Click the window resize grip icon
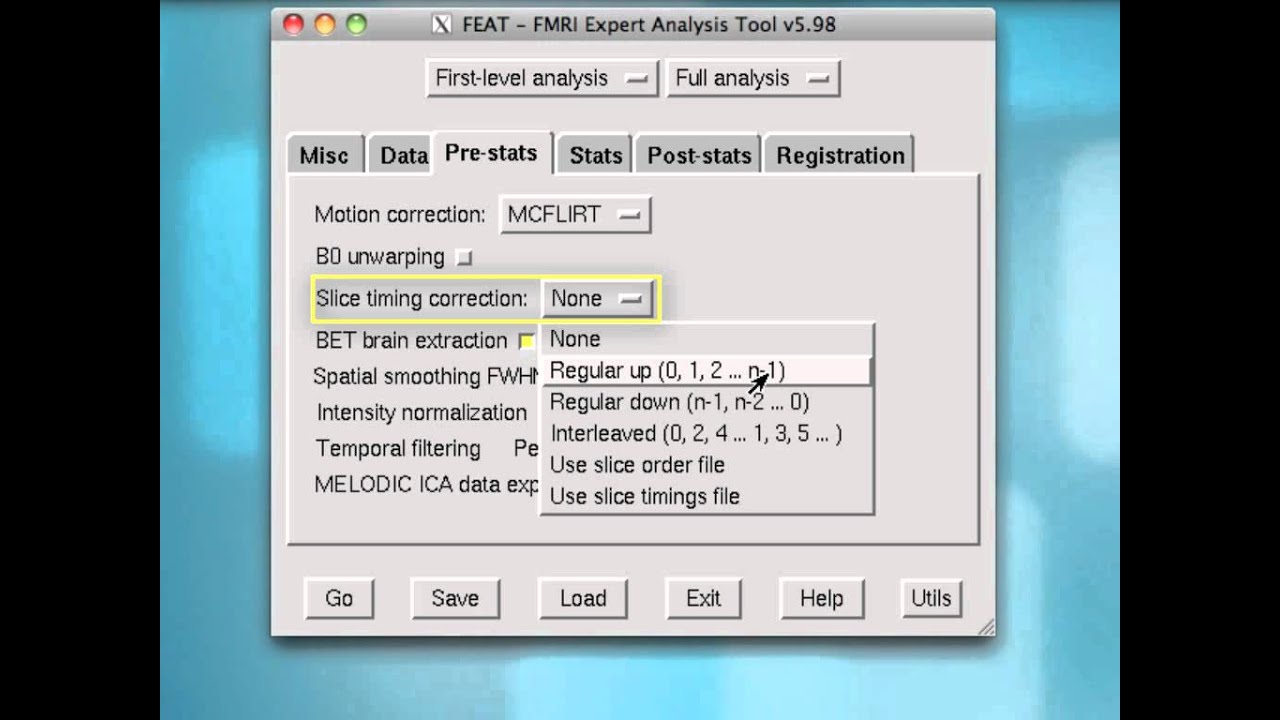Screen dimensions: 1280x720 coord(986,627)
